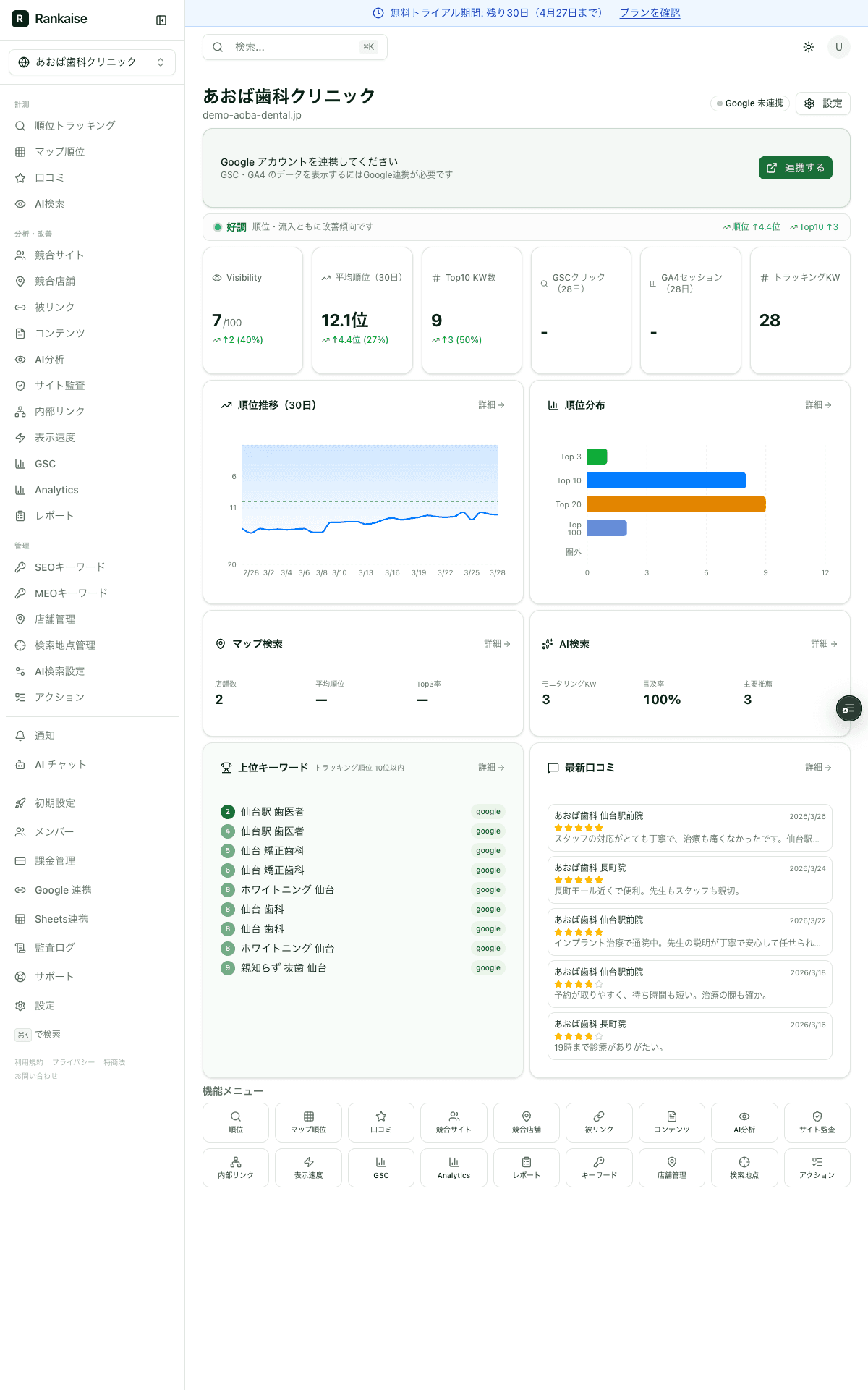Open the 競合サイト tile in 機能メニュー
This screenshot has height=1390, width=868.
tap(454, 1122)
